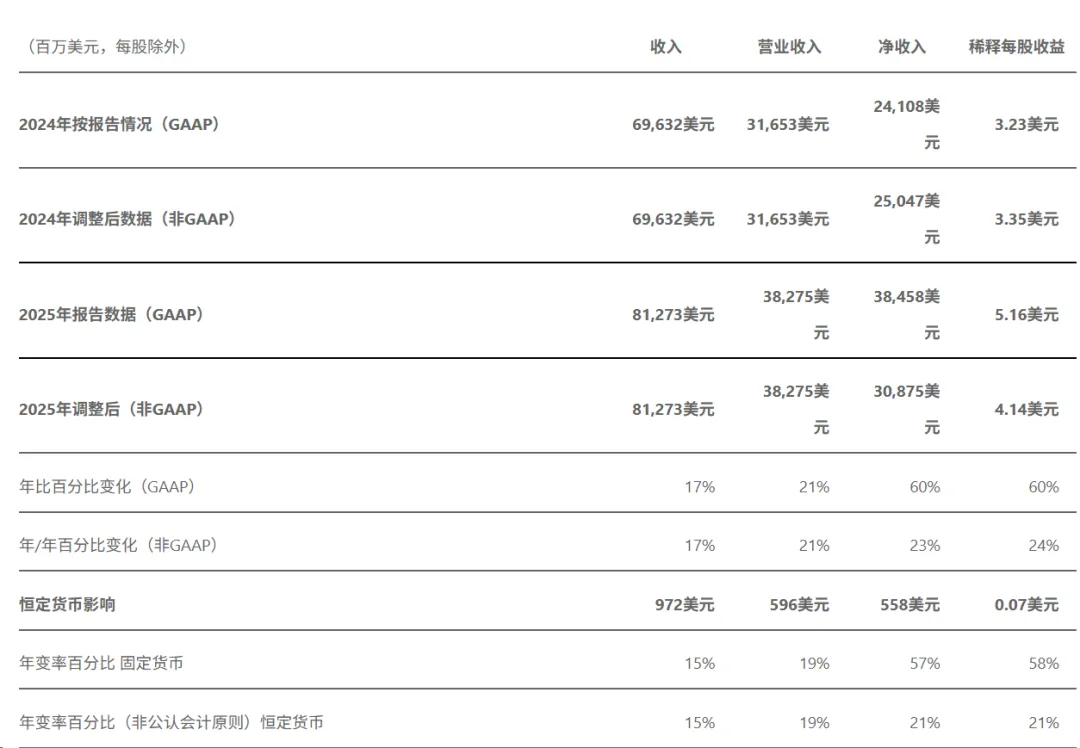Click the 5.16美元 diluted EPS value
The image size is (1080, 748).
[1026, 315]
